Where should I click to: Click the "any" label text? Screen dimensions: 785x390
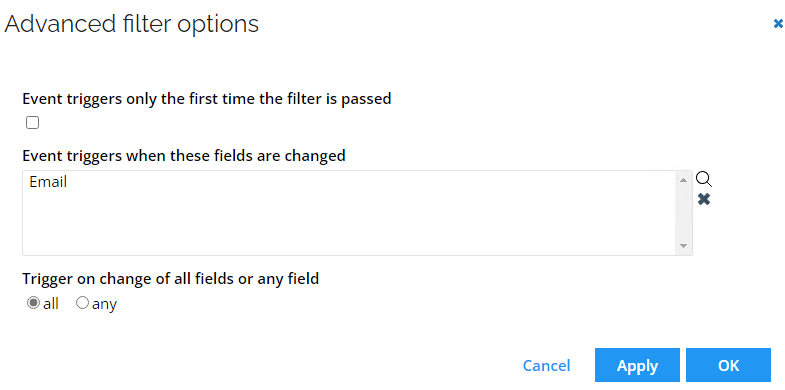click(x=104, y=304)
